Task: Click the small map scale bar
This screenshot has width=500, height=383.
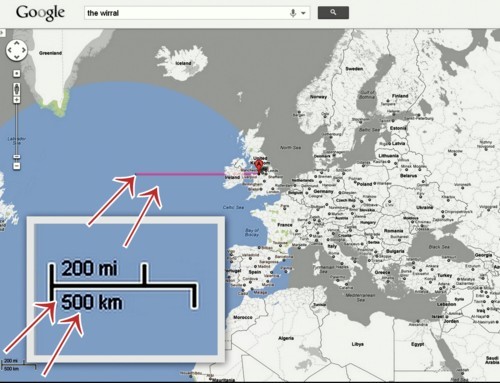Action: pos(18,365)
